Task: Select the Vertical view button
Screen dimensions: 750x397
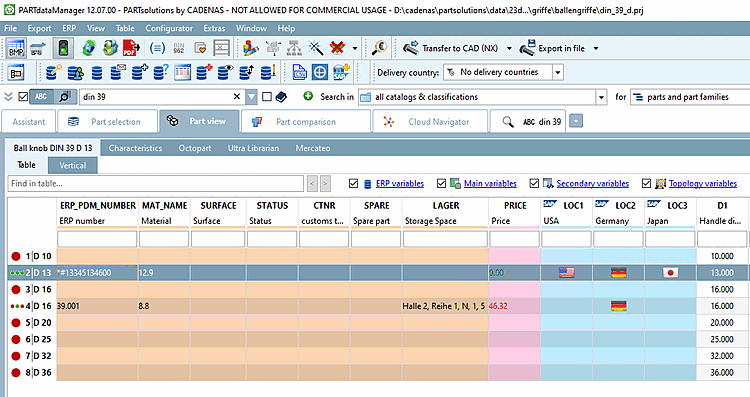Action: (73, 165)
